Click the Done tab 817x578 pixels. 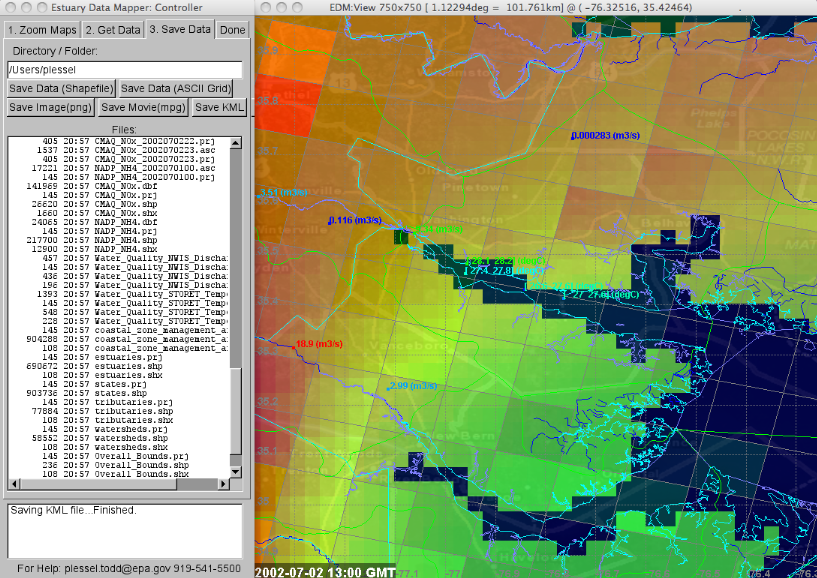[x=232, y=29]
